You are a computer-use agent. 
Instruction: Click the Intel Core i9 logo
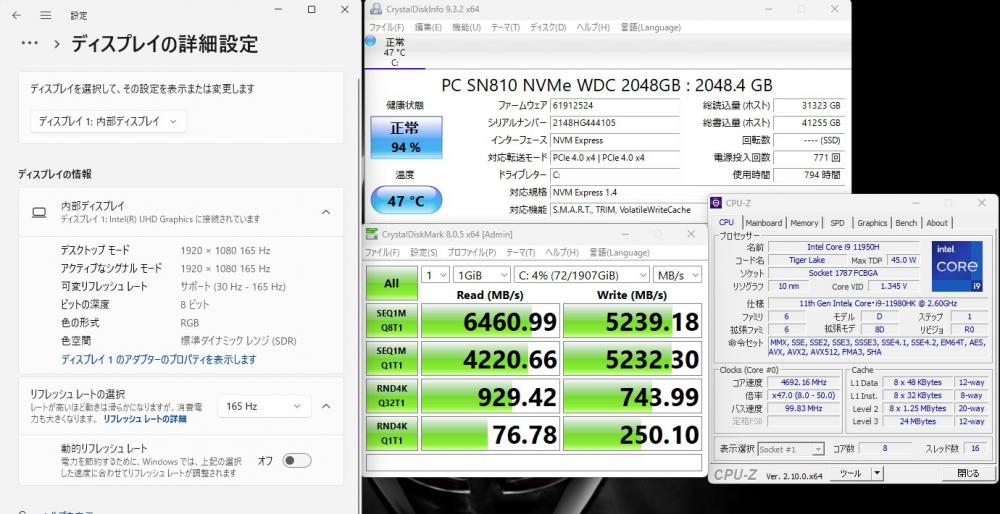[957, 265]
